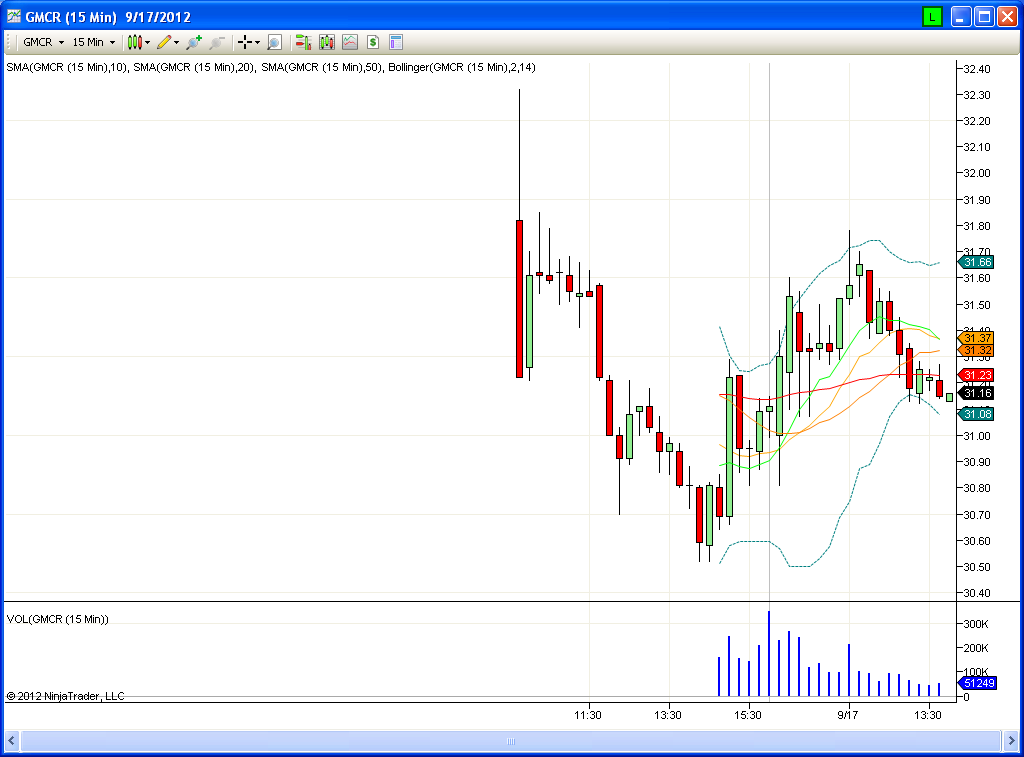Click the candlestick chart style icon
The height and width of the screenshot is (757, 1024).
point(135,42)
